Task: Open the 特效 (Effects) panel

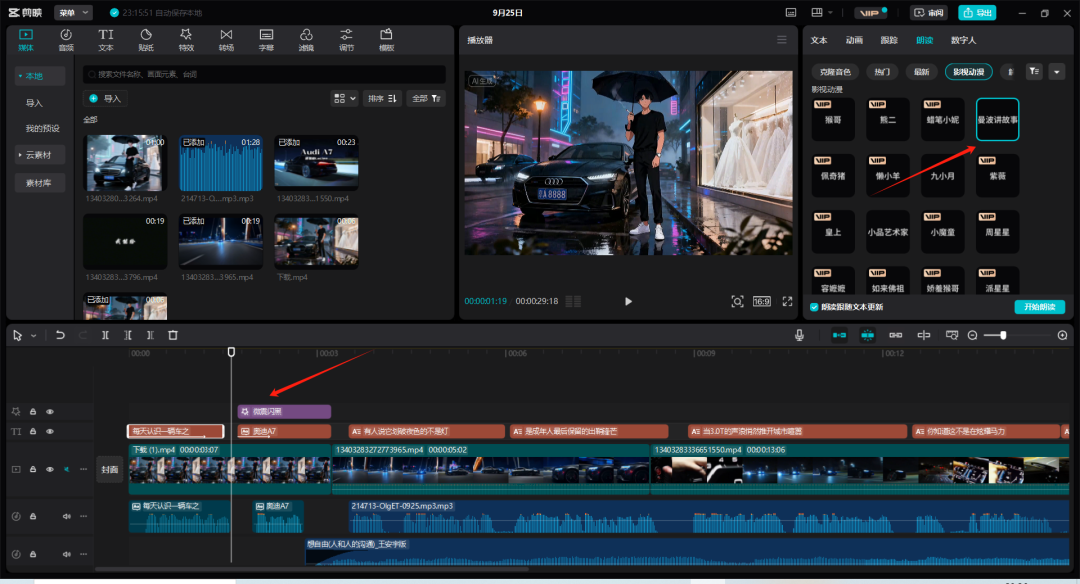Action: [x=186, y=39]
